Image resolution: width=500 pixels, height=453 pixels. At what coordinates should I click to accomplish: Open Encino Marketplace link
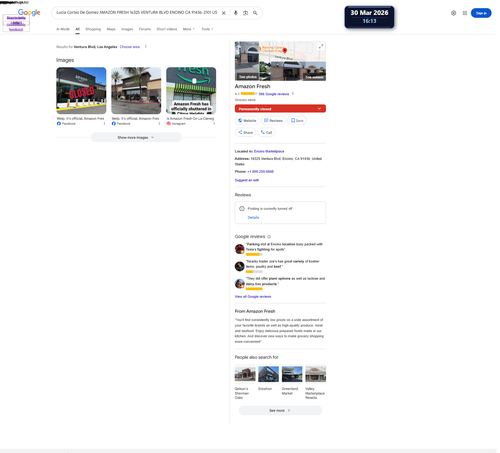(x=269, y=151)
